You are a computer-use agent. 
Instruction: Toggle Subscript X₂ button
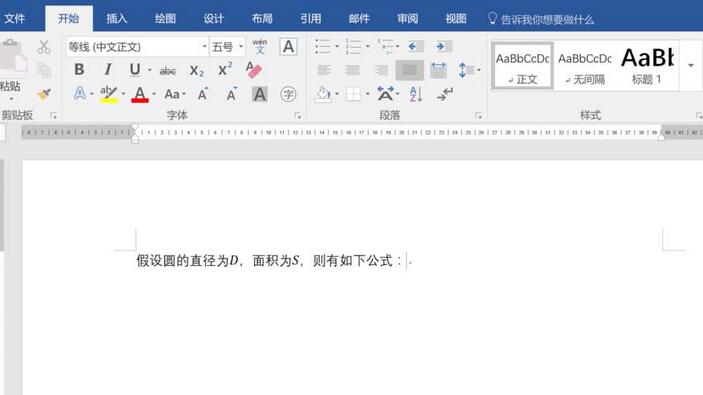(x=196, y=70)
